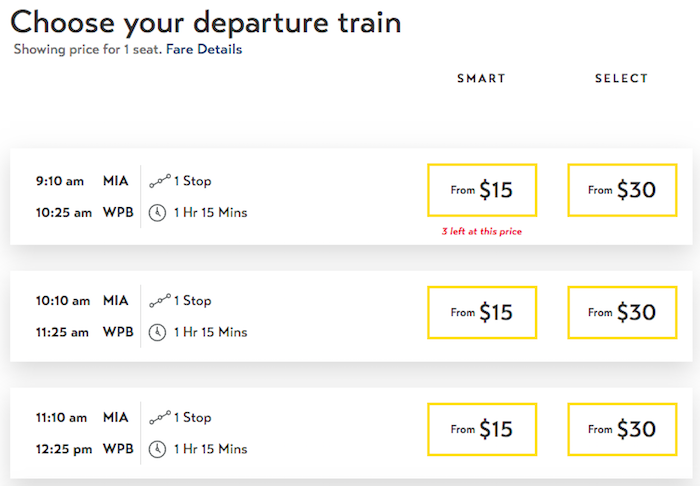Screen dimensions: 700x486
Task: Click the '3 left at this price' notice
Action: click(x=482, y=231)
